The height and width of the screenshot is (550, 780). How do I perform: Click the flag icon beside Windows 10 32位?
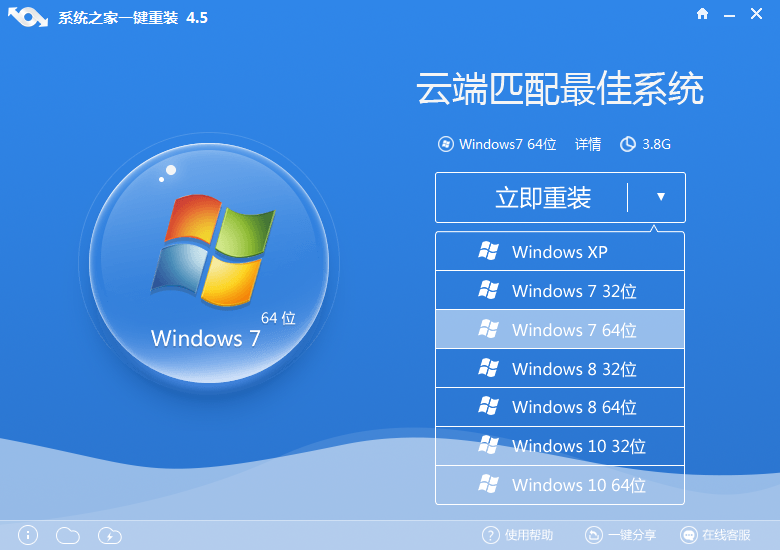point(488,445)
